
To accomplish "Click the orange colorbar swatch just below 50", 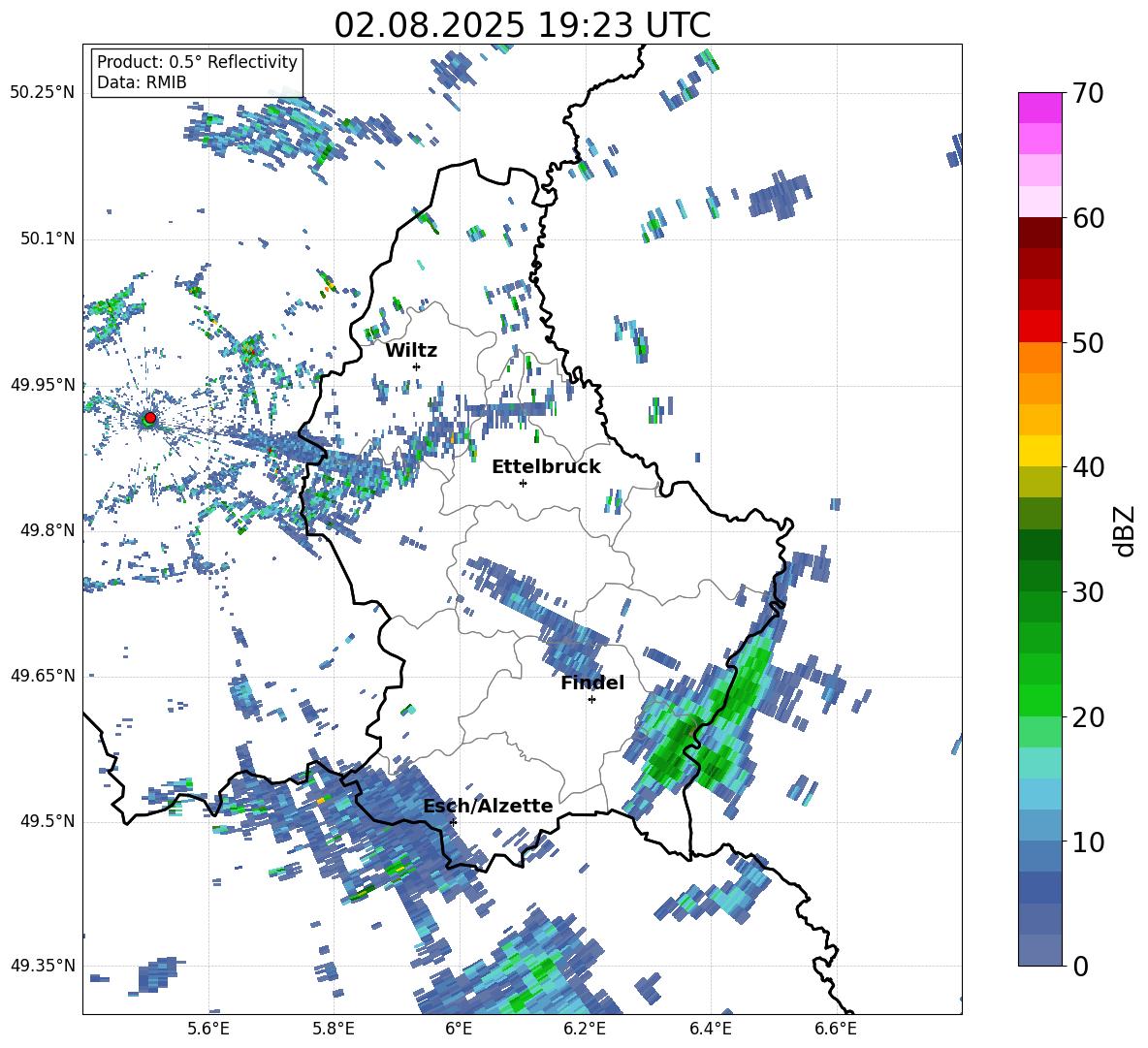I will (1040, 357).
